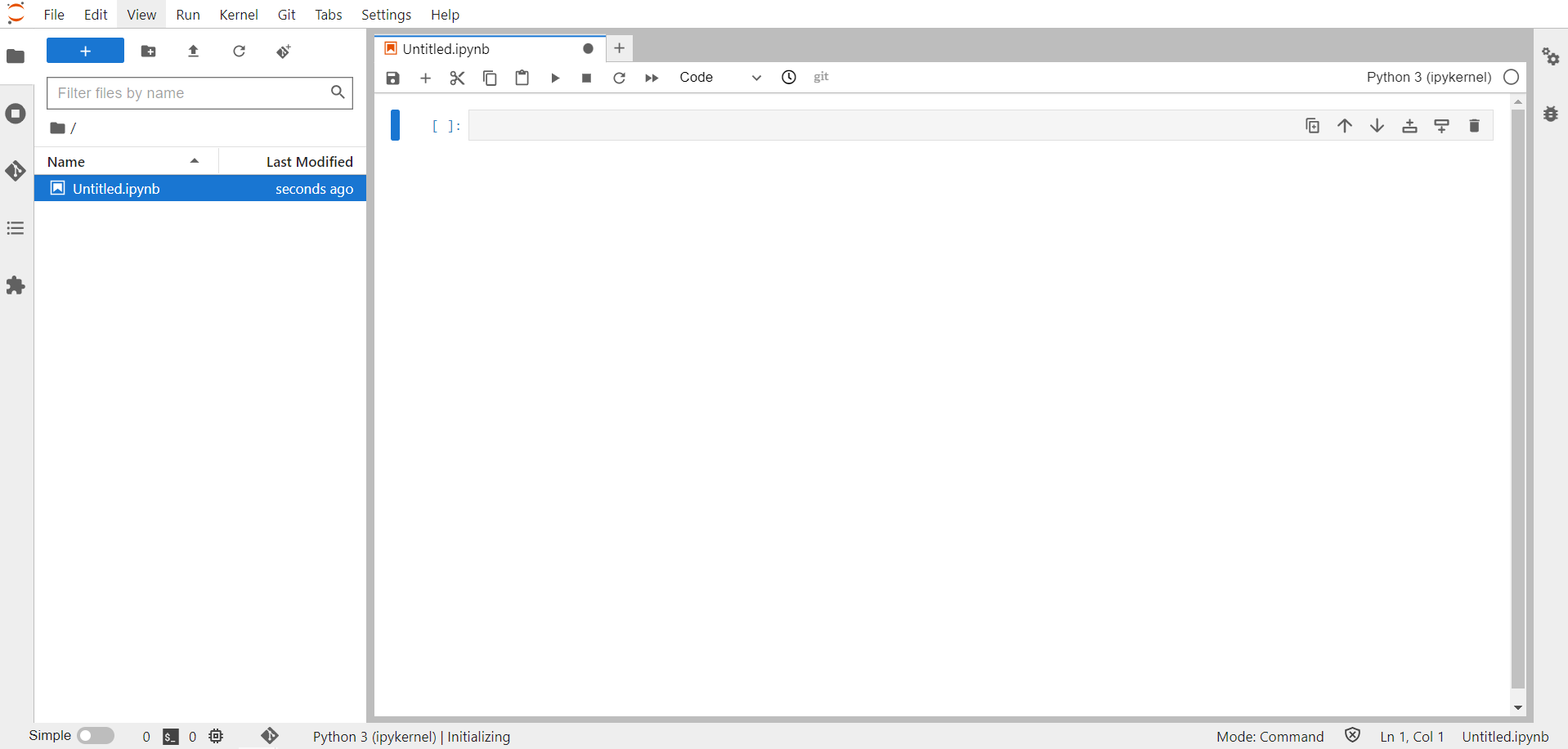Open the Git sidebar panel
1568x749 pixels.
pyautogui.click(x=16, y=171)
